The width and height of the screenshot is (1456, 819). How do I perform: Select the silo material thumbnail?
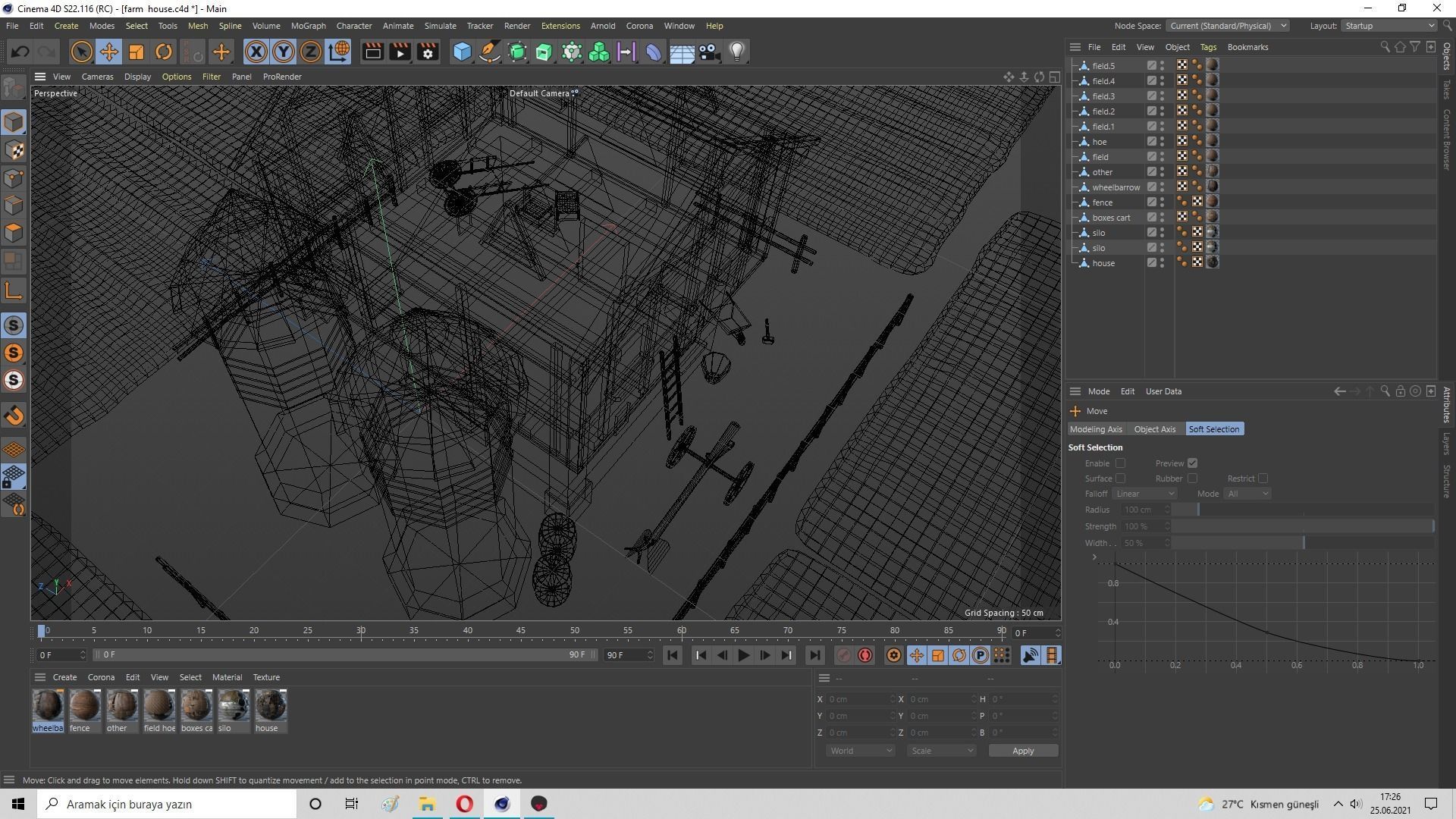233,706
